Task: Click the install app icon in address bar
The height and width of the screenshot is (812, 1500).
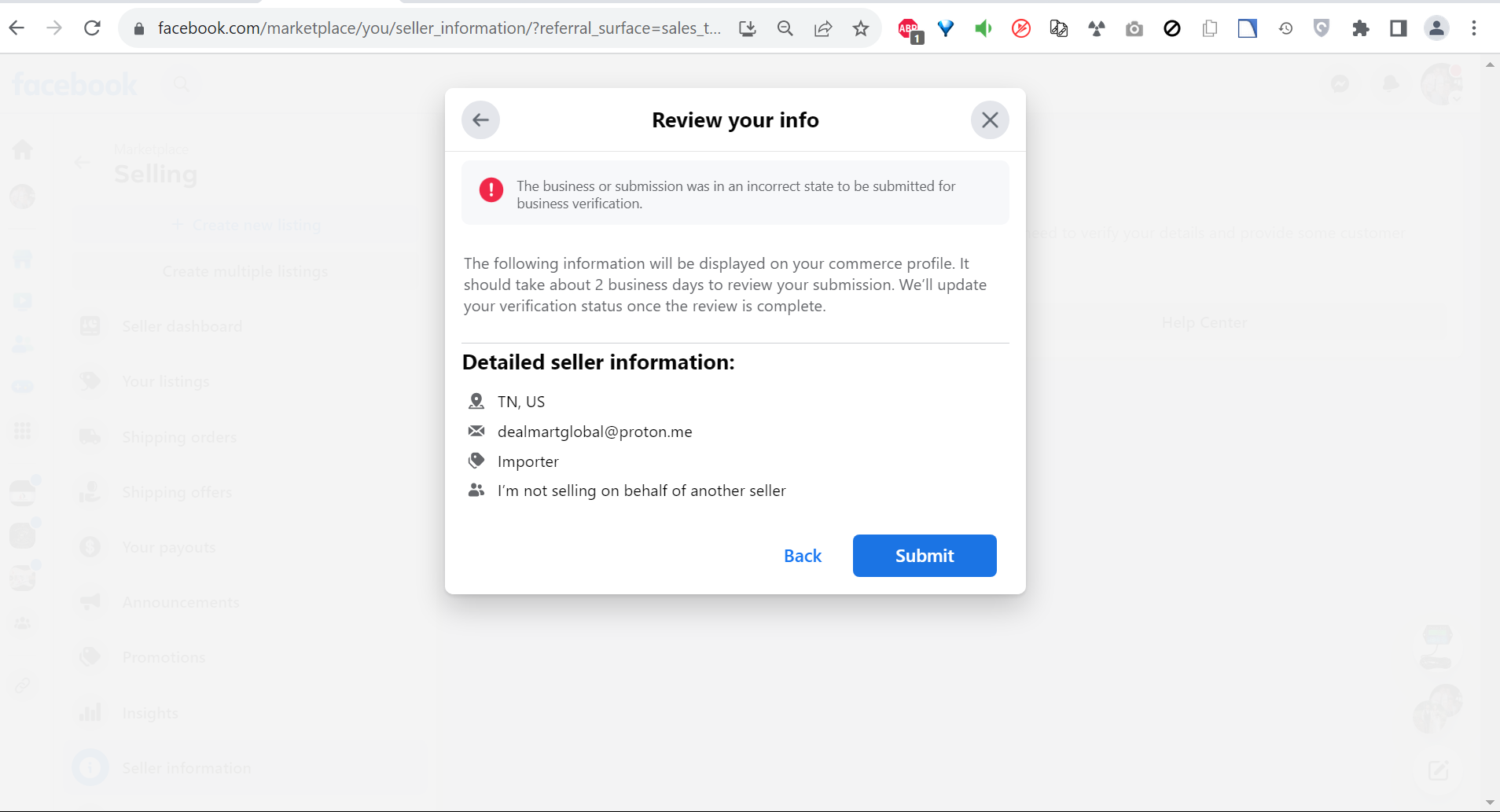Action: pos(747,29)
